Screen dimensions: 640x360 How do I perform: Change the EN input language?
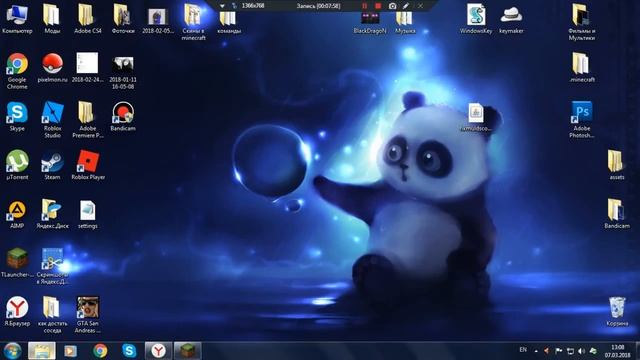coord(523,350)
